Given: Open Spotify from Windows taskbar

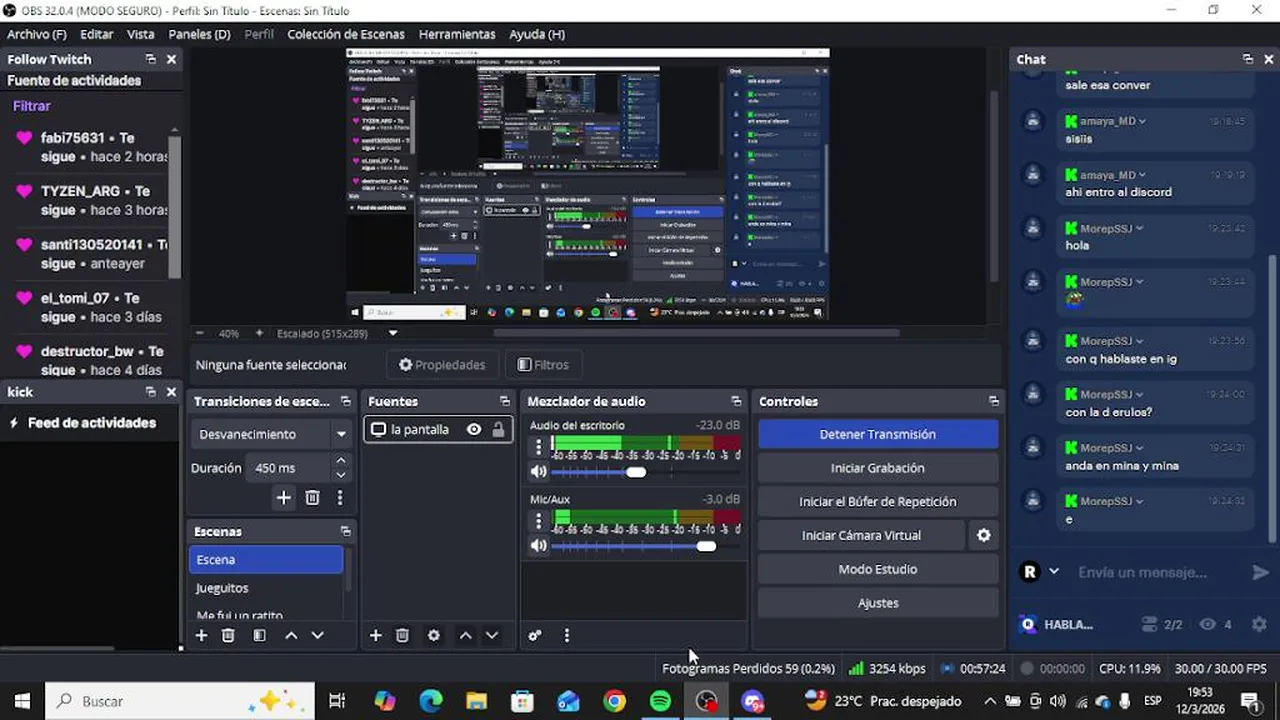Looking at the screenshot, I should click(x=660, y=701).
